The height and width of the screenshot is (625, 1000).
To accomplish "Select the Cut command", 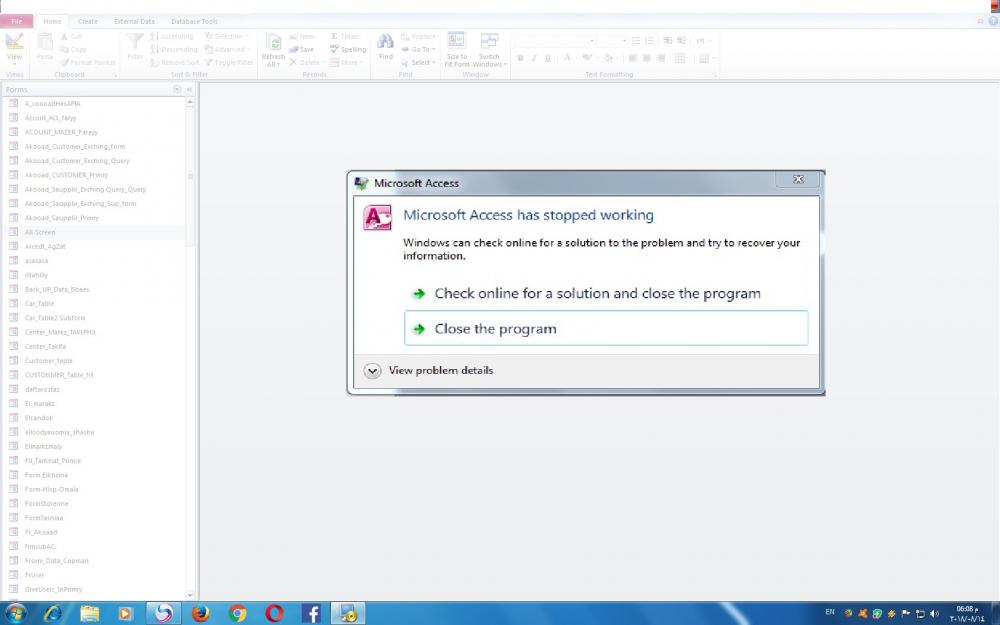I will [x=71, y=37].
